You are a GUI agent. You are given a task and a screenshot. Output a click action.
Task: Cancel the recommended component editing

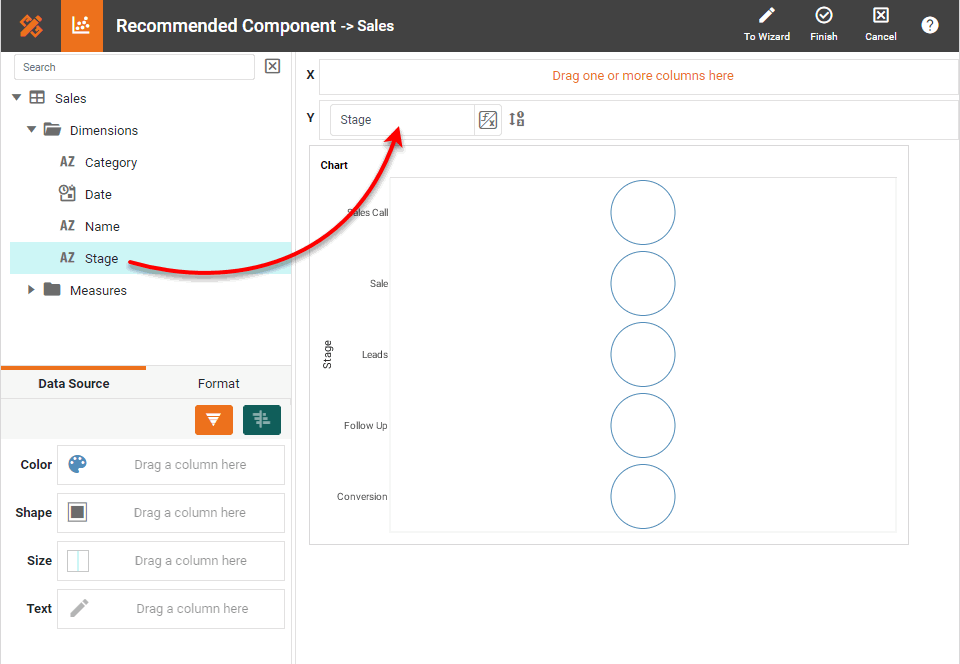tap(880, 25)
